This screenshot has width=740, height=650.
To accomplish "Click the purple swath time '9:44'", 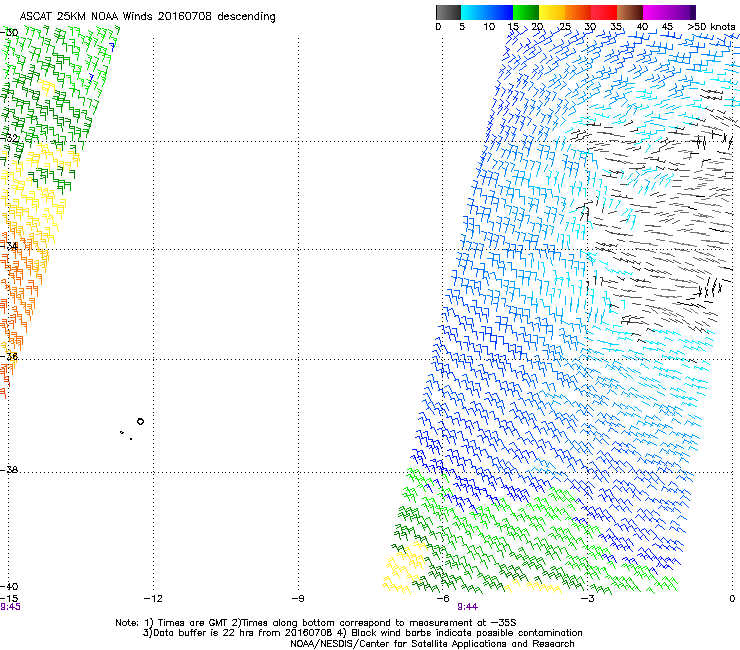I will [x=467, y=607].
